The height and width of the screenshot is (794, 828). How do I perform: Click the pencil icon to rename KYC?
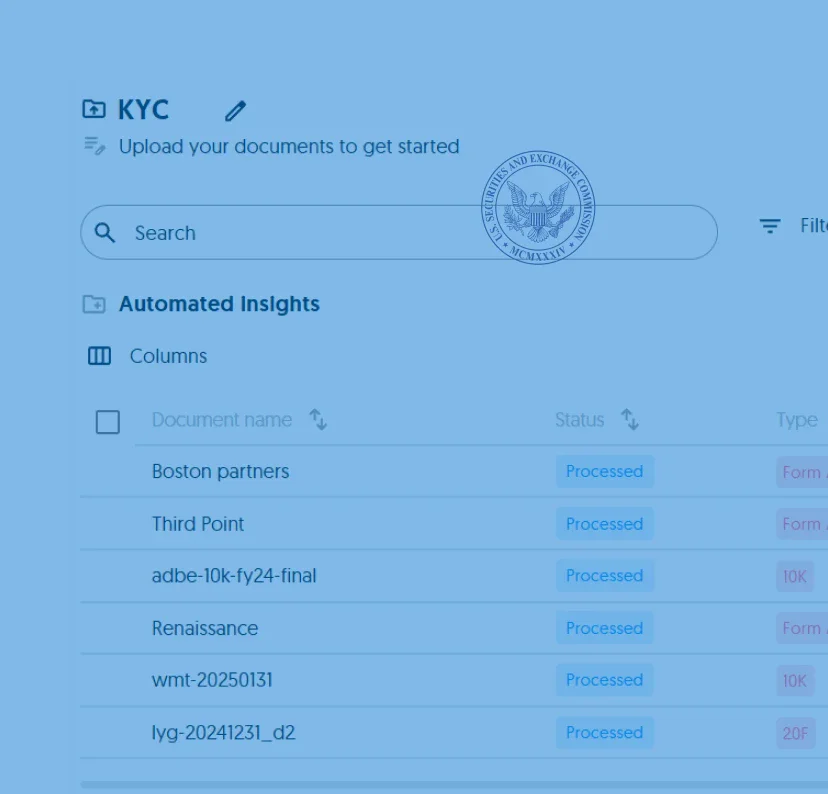(235, 110)
